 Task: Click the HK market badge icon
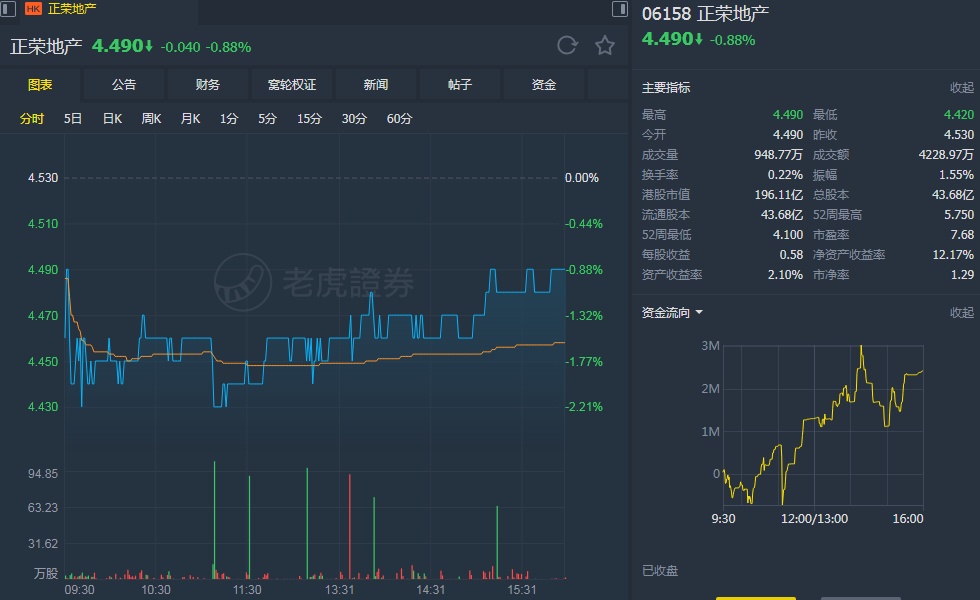tap(33, 8)
